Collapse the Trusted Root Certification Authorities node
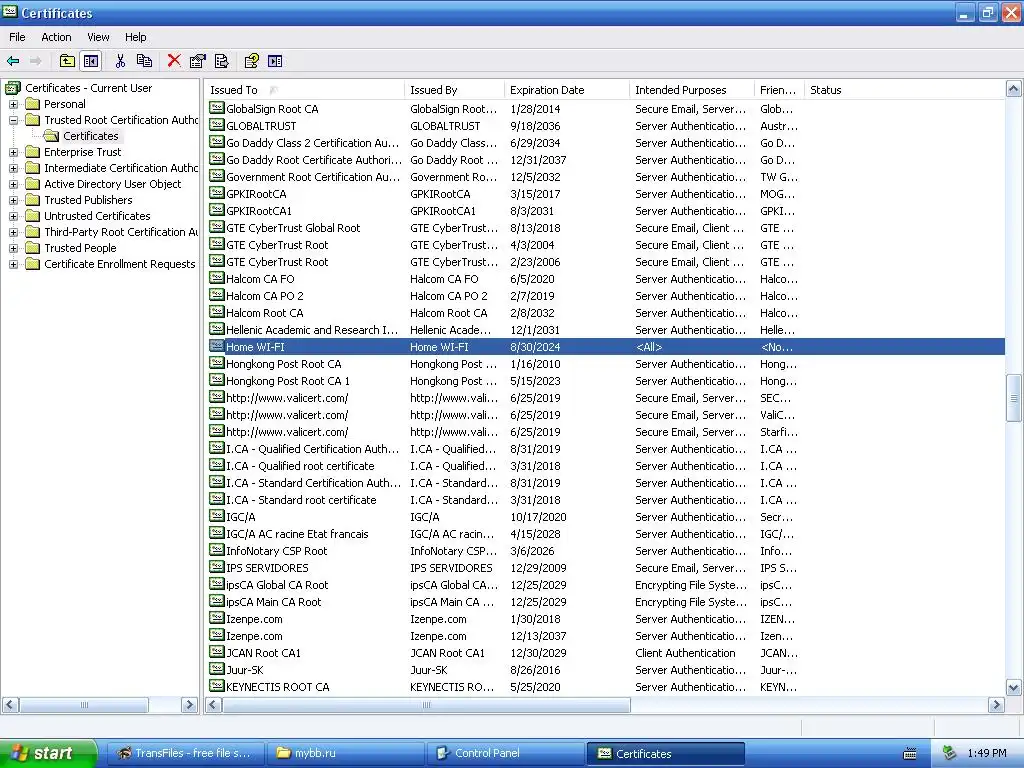The image size is (1024, 768). (13, 120)
